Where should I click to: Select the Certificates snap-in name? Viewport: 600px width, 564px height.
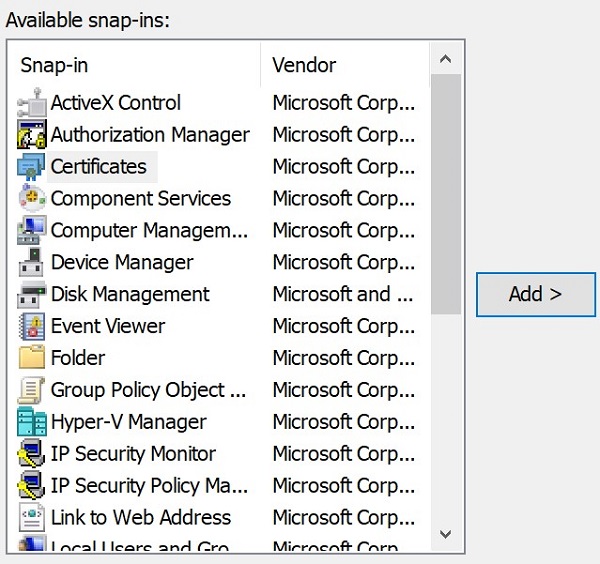99,166
